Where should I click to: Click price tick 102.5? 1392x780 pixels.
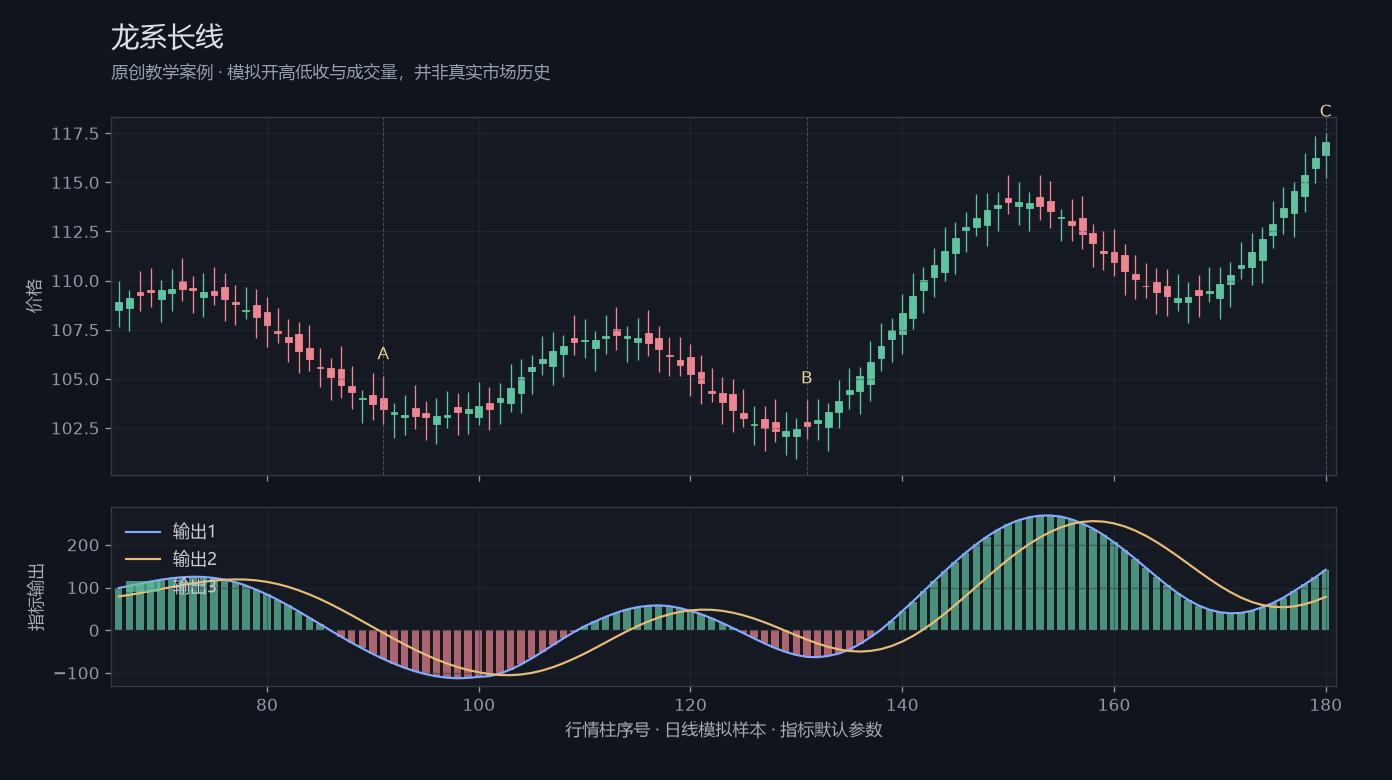click(75, 429)
